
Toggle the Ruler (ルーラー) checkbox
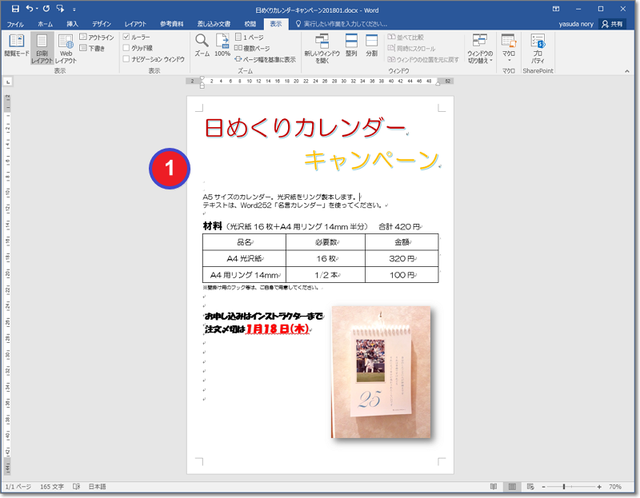click(126, 36)
